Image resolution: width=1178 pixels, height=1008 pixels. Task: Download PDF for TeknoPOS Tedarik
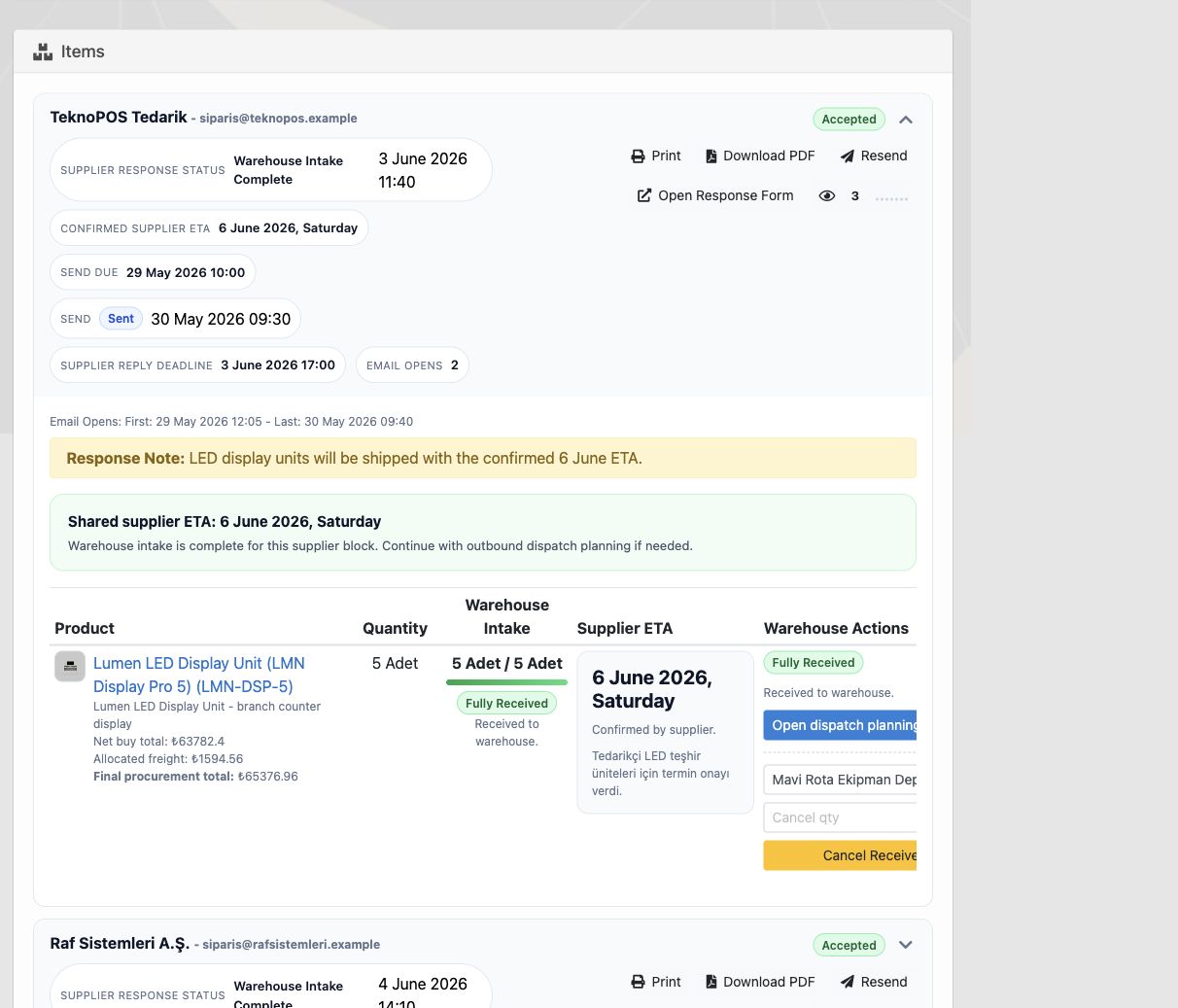[760, 156]
